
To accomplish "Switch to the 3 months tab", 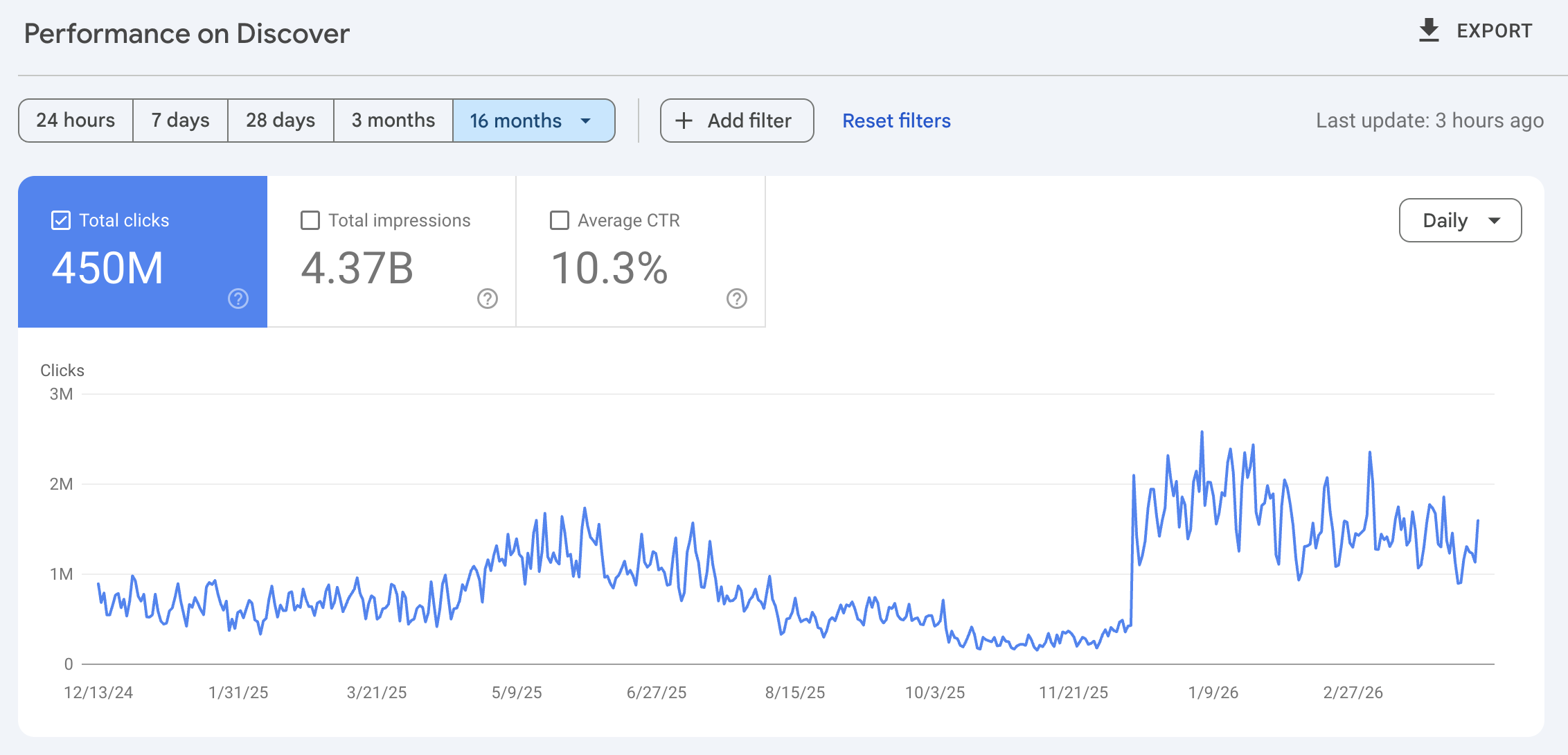I will (x=393, y=121).
